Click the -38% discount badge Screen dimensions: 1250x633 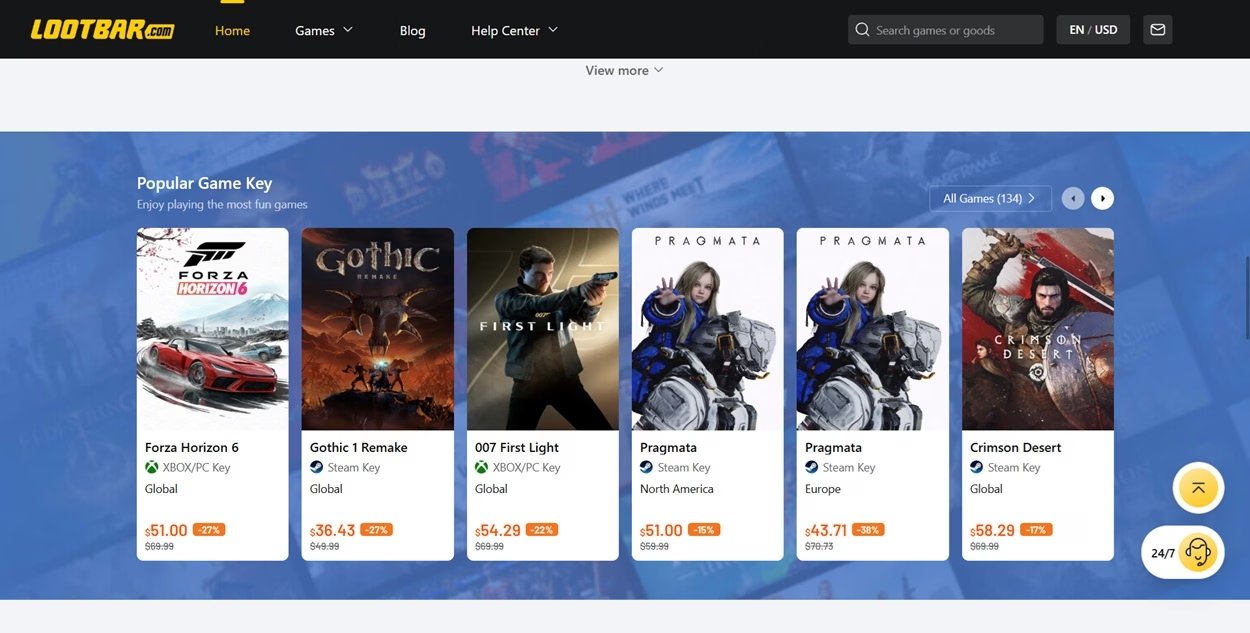868,530
